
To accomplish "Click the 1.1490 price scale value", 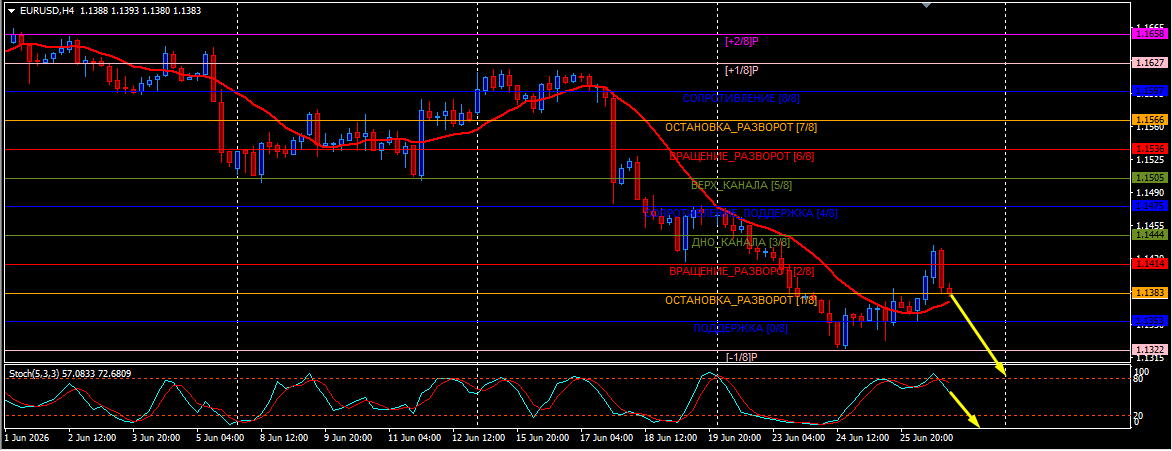I will pyautogui.click(x=1150, y=193).
